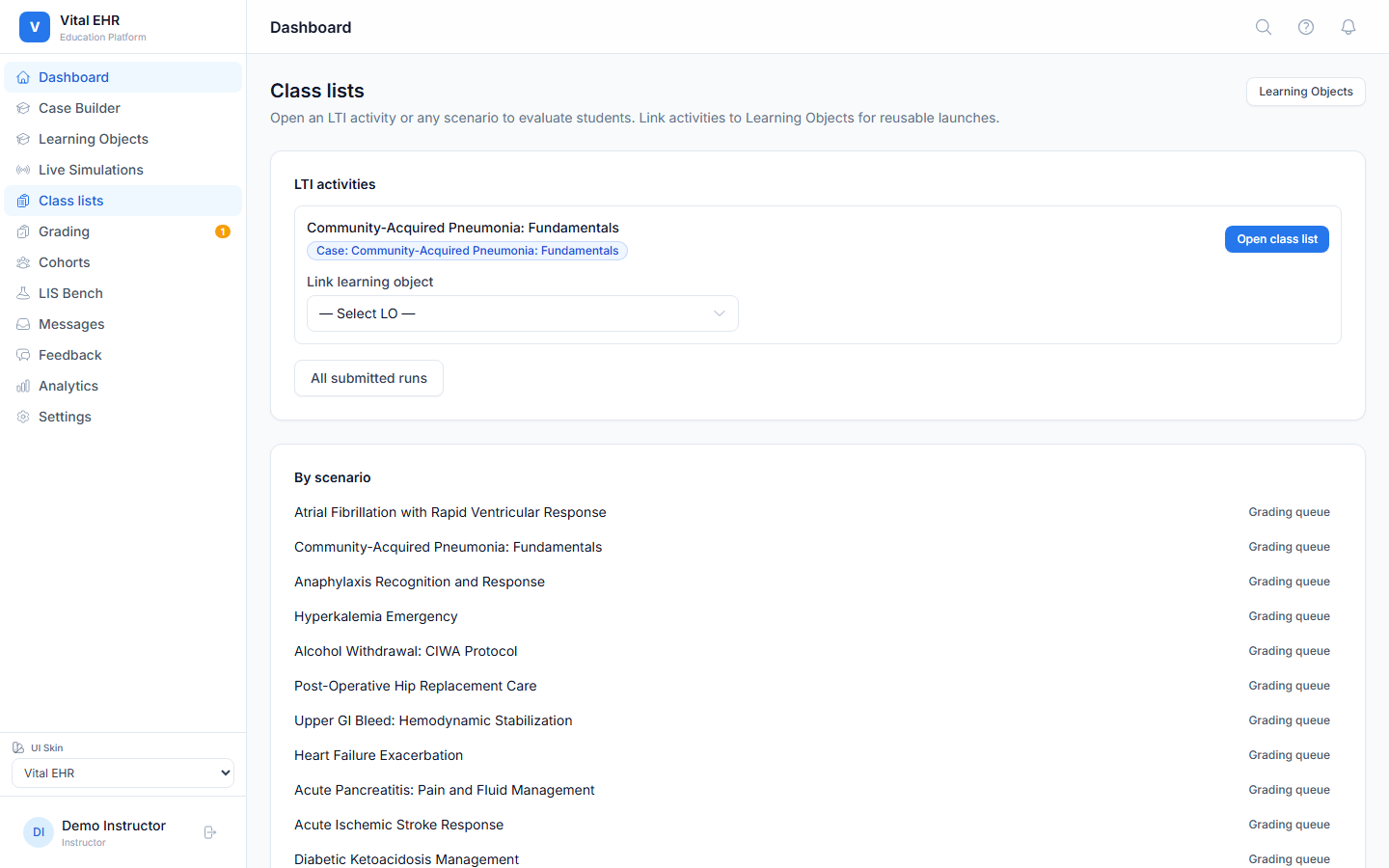
Task: Open notifications bell icon
Action: [1348, 27]
